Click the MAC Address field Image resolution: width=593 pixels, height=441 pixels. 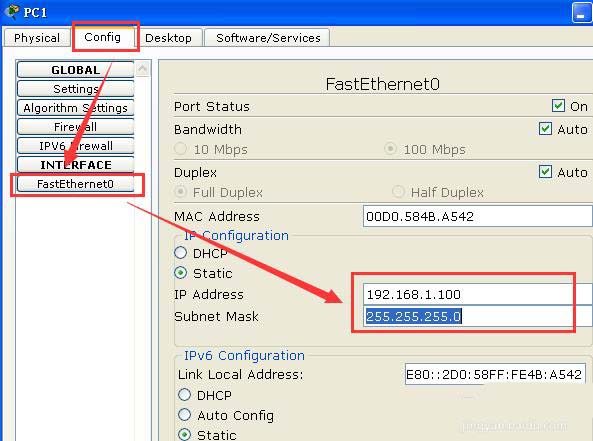coord(478,216)
